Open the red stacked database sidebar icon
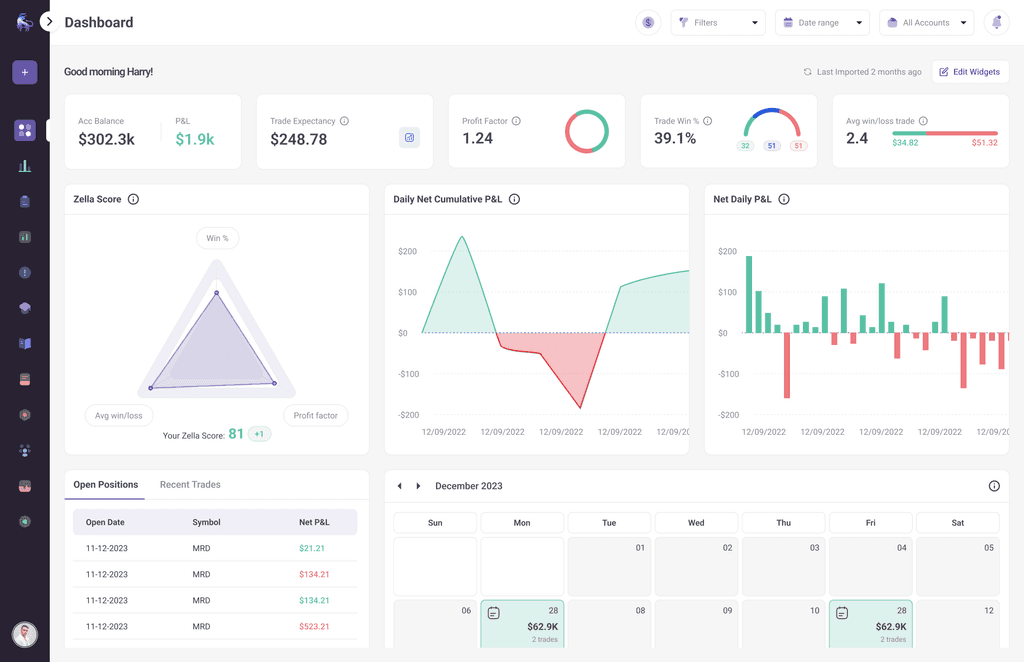 25,379
